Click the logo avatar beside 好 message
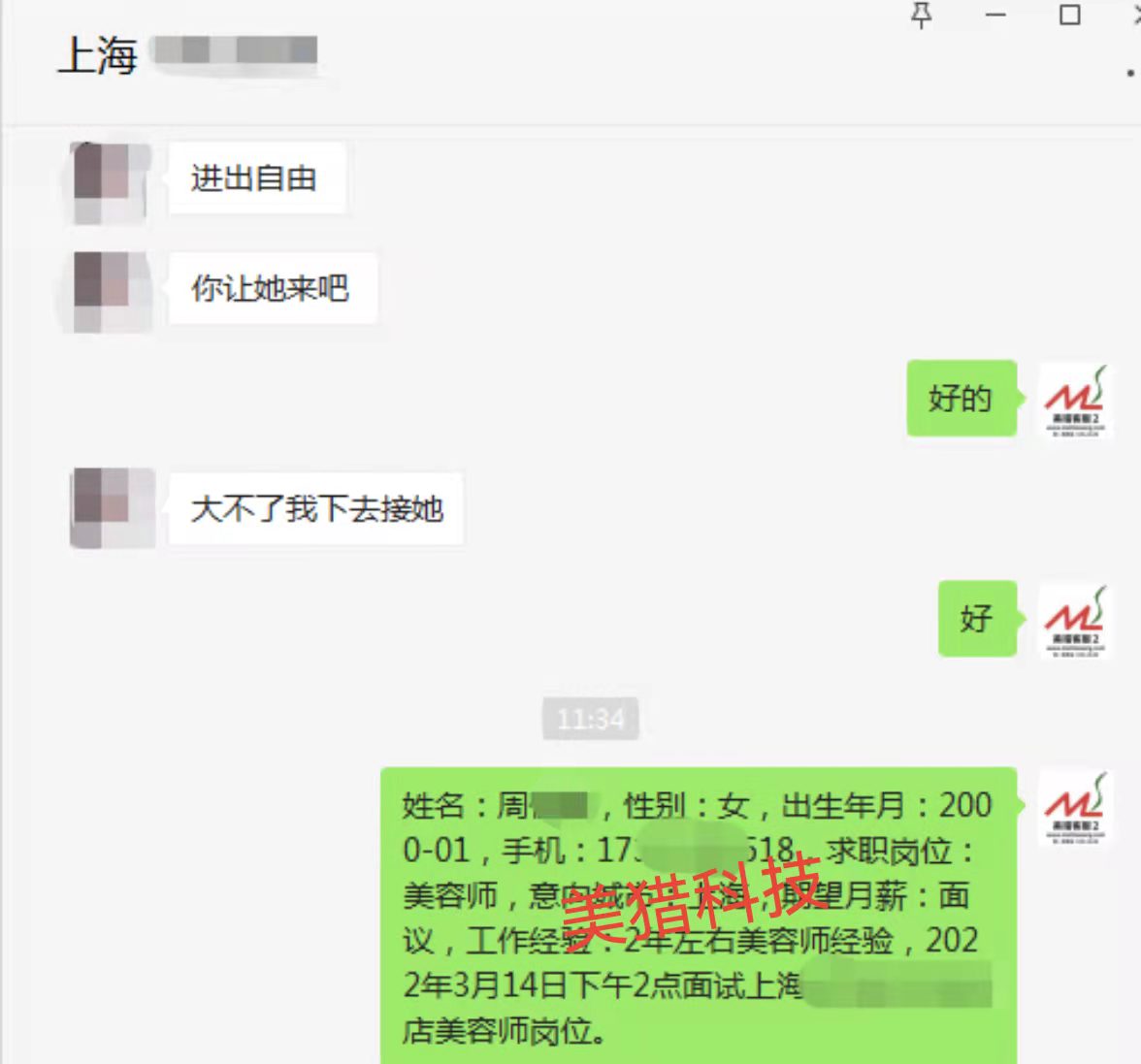Image resolution: width=1141 pixels, height=1064 pixels. click(1075, 621)
